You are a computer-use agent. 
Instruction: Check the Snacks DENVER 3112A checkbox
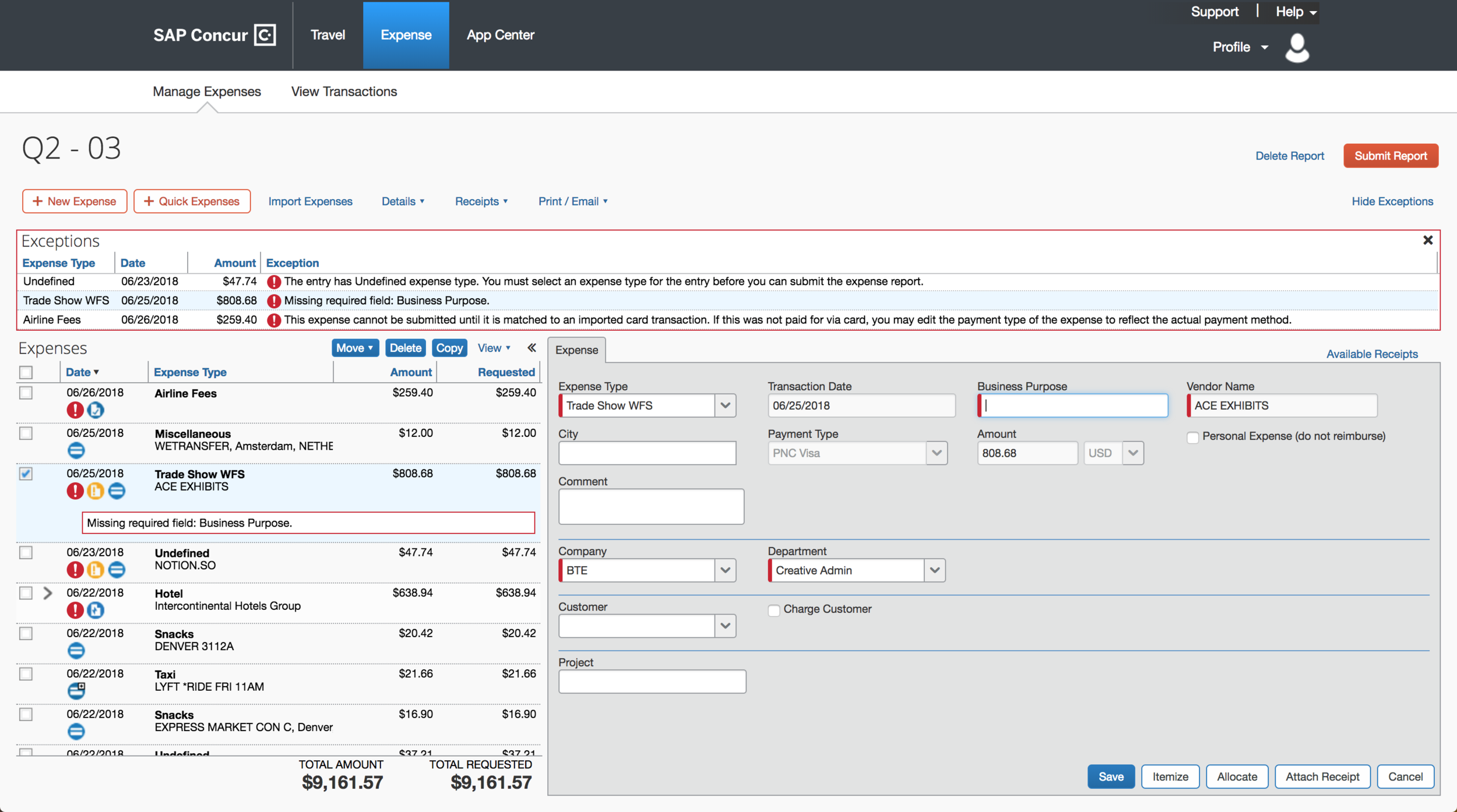[x=26, y=634]
